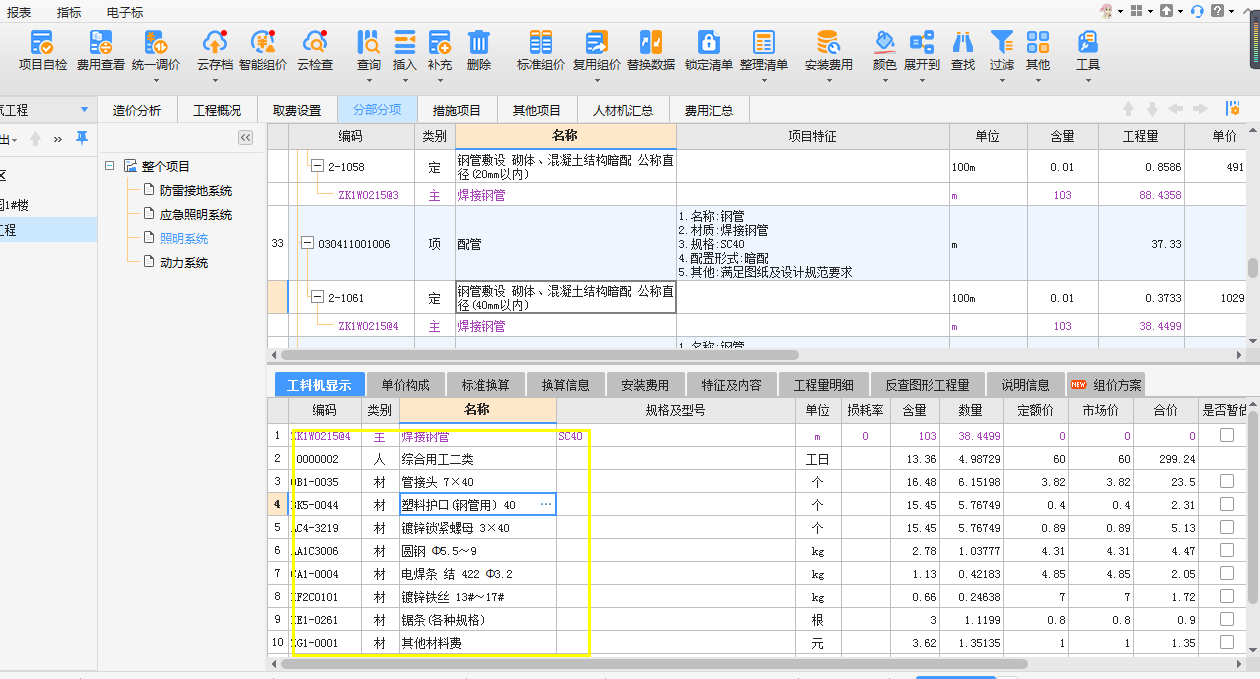Toggle 是否暂估 checkbox for 镀锌铁丝 row
1260x679 pixels.
pos(1226,596)
